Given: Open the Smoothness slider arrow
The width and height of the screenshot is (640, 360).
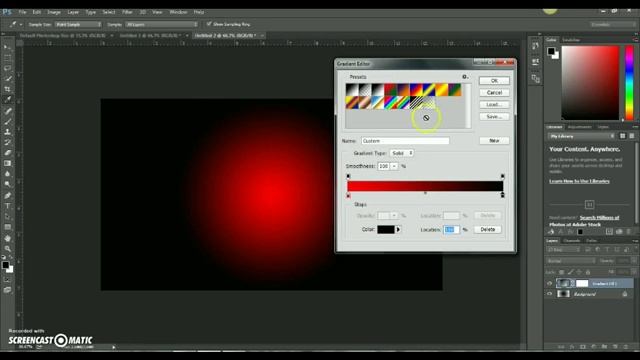Looking at the screenshot, I should 394,166.
